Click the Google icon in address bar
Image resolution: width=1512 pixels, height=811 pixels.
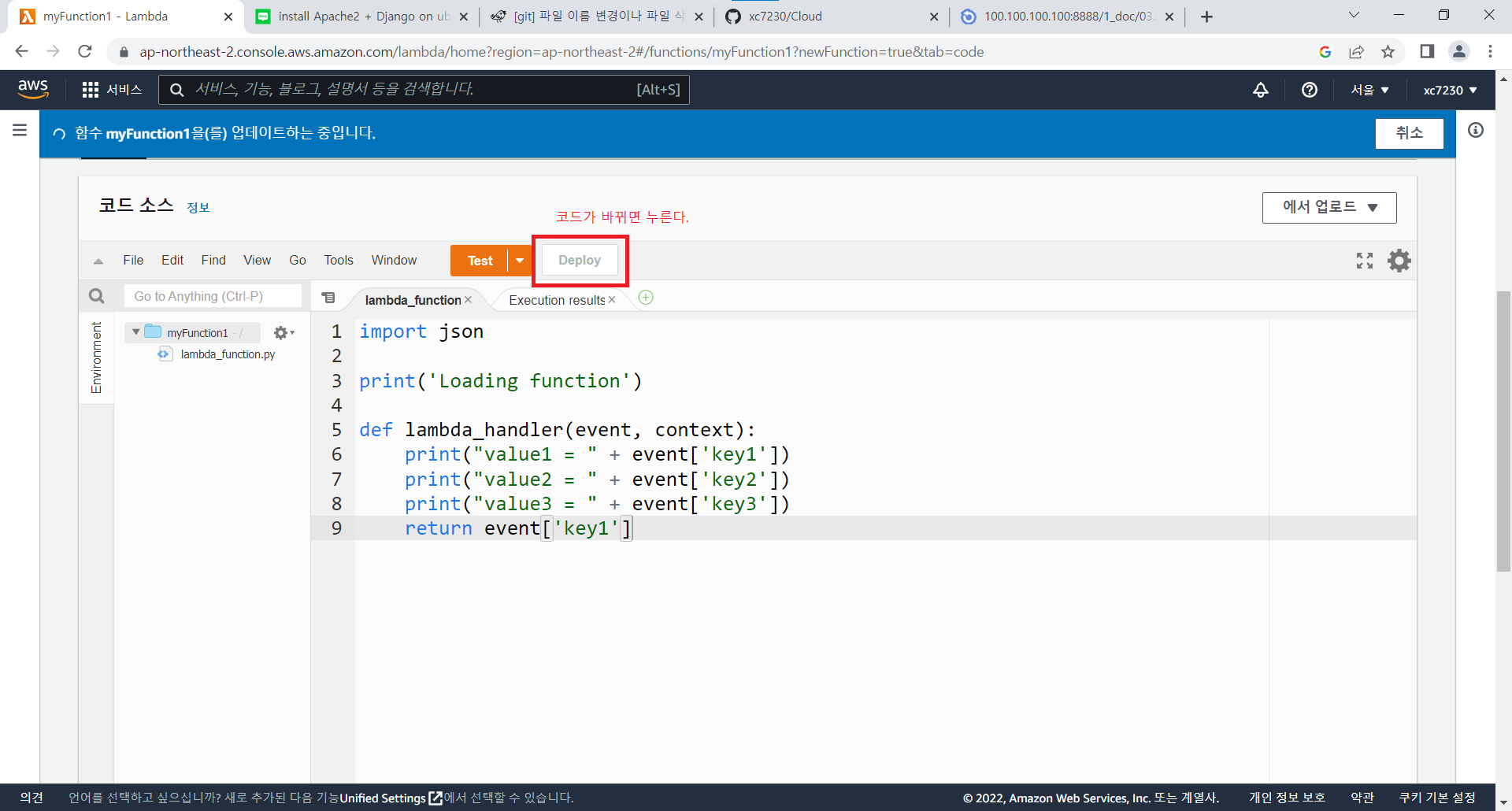point(1325,51)
